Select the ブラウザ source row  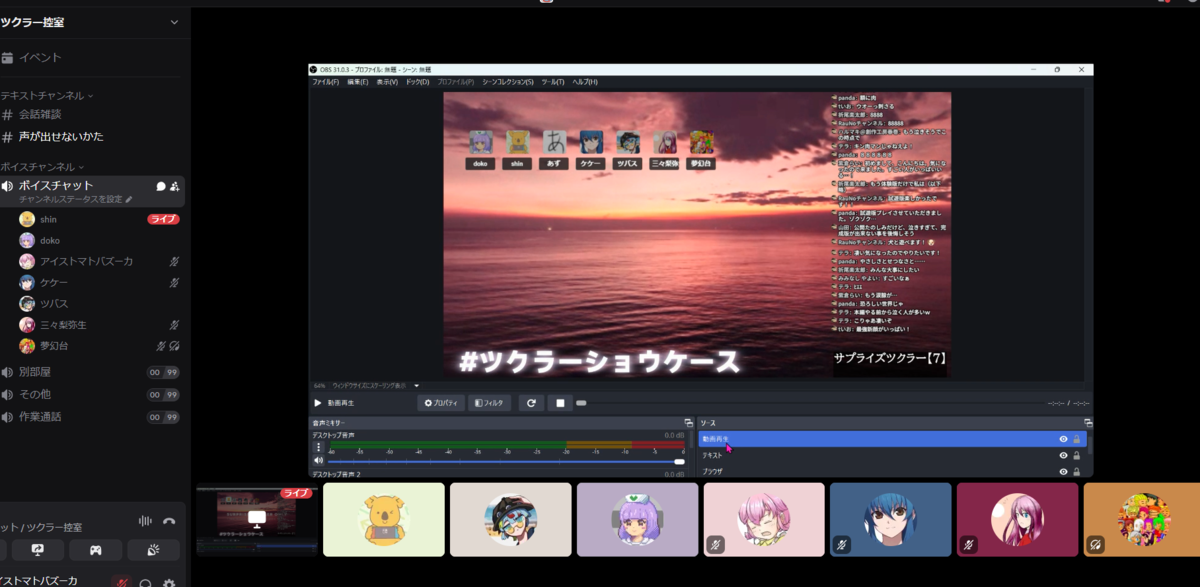point(892,471)
